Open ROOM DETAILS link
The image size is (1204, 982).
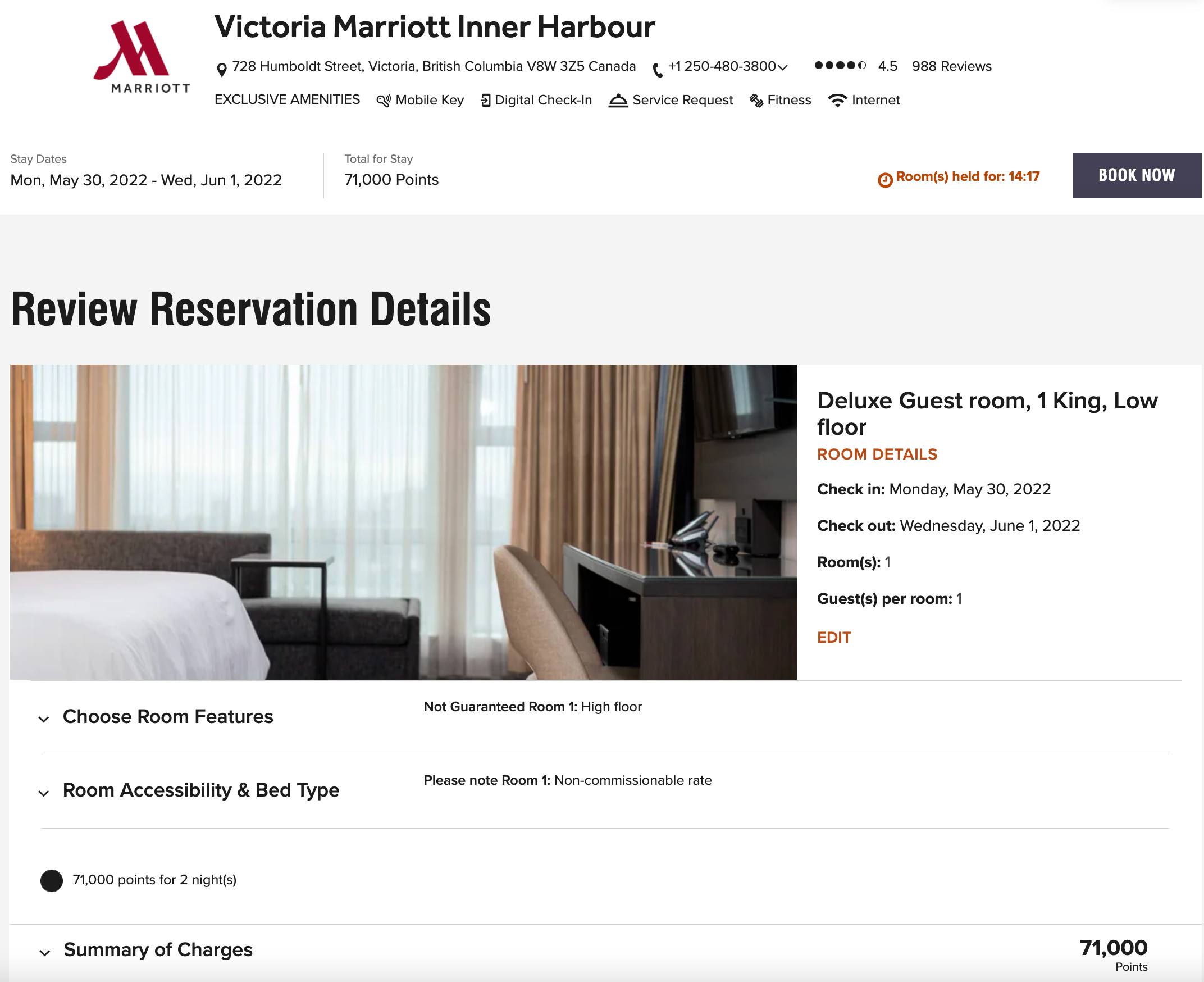(877, 454)
